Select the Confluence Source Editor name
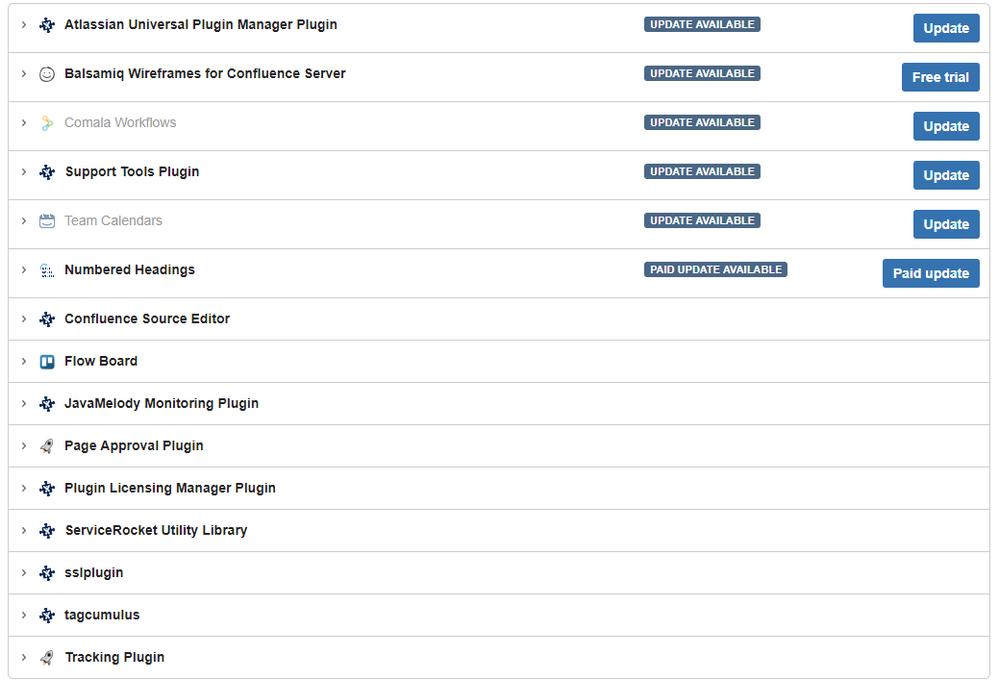Image resolution: width=999 pixels, height=686 pixels. tap(147, 319)
